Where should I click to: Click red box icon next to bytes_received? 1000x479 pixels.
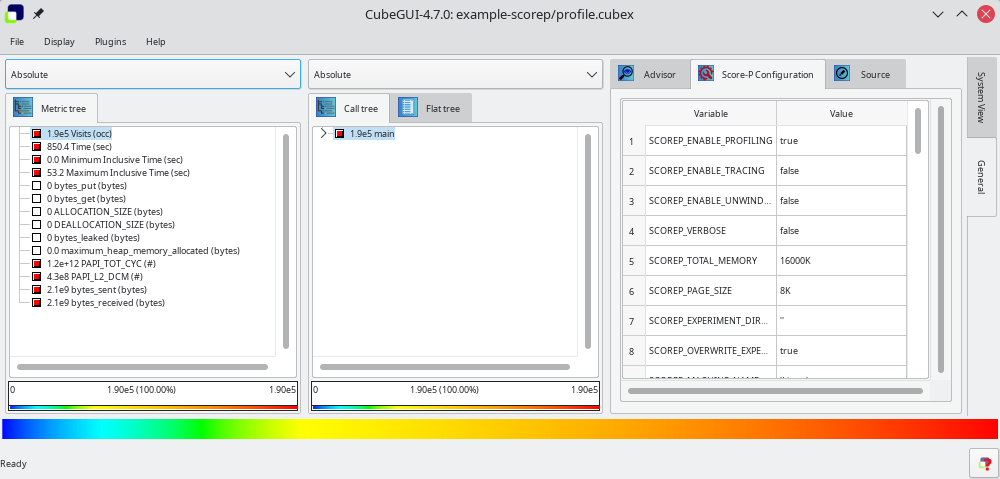tap(37, 303)
